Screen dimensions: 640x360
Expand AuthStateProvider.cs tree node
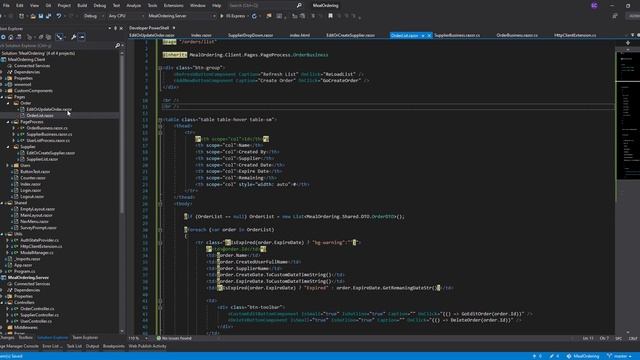(x=8, y=240)
